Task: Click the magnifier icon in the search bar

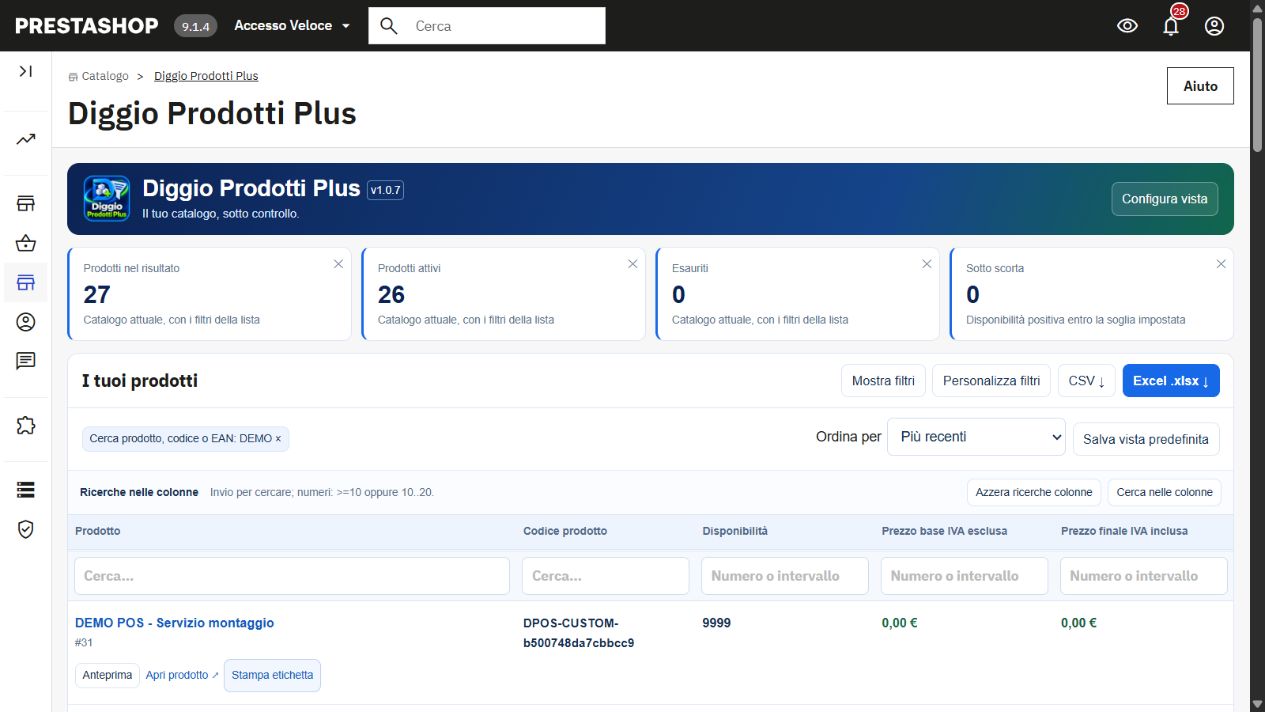Action: coord(389,26)
